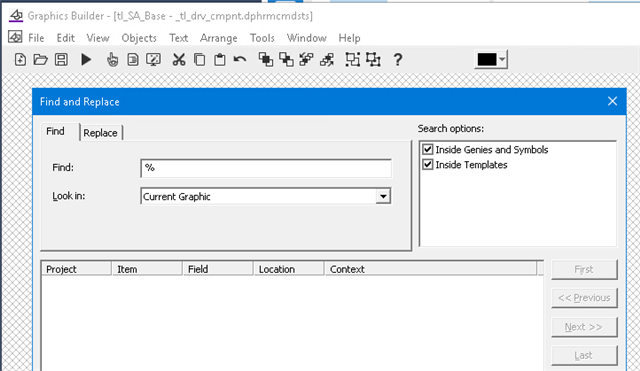Open the Tools menu
Image resolution: width=640 pixels, height=371 pixels.
coord(262,38)
